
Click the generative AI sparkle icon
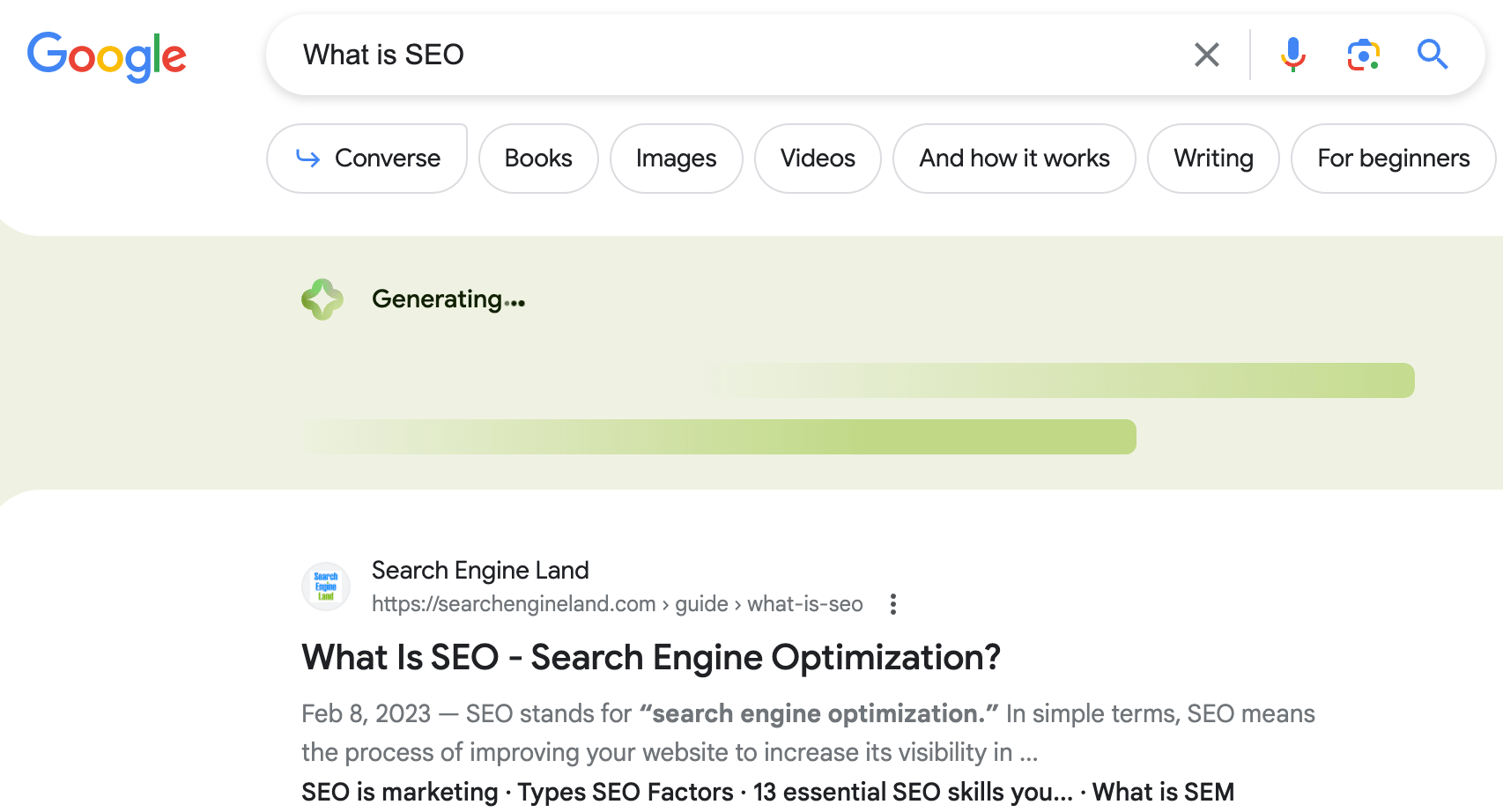pyautogui.click(x=322, y=299)
